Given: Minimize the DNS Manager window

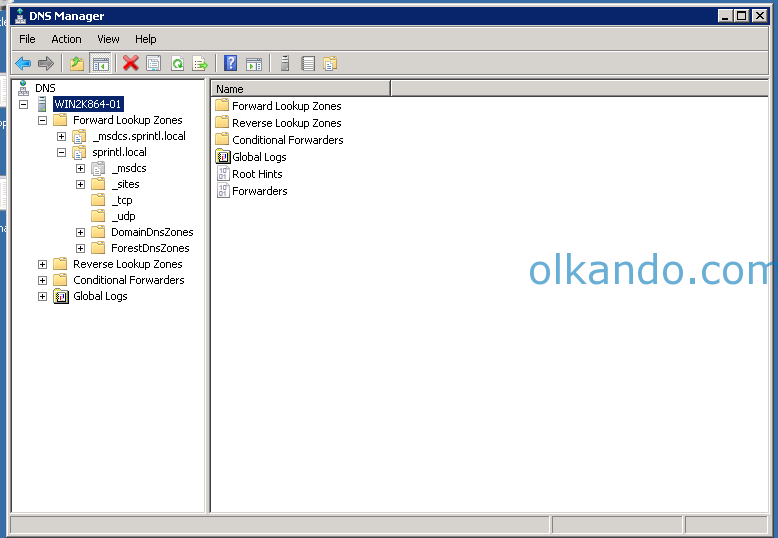Looking at the screenshot, I should [725, 16].
